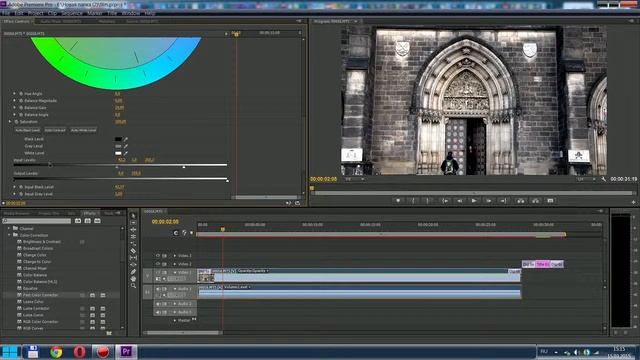Screen dimensions: 640x360
Task: Select the Track Select tool
Action: tap(133, 222)
